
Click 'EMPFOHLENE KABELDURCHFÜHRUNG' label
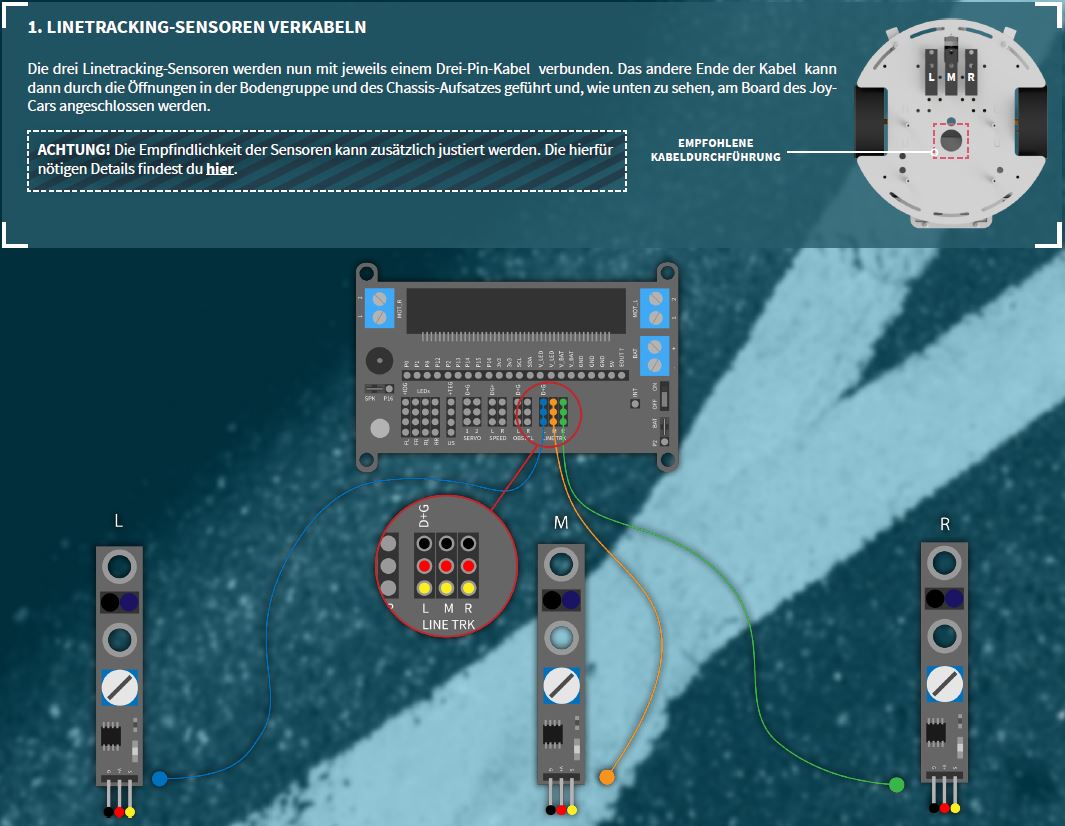[x=715, y=150]
